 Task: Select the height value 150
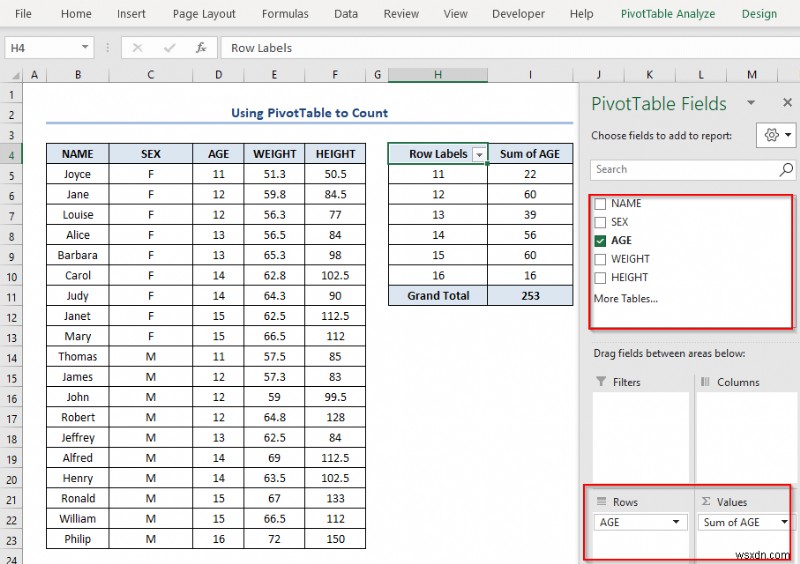point(335,539)
